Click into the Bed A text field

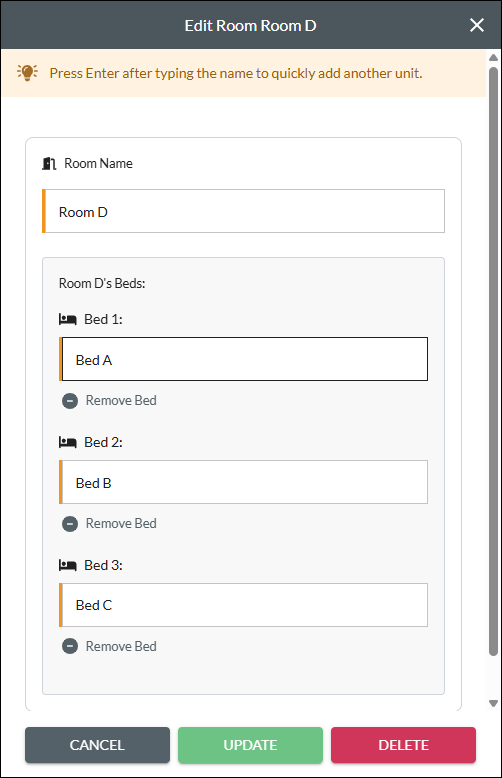coord(244,359)
